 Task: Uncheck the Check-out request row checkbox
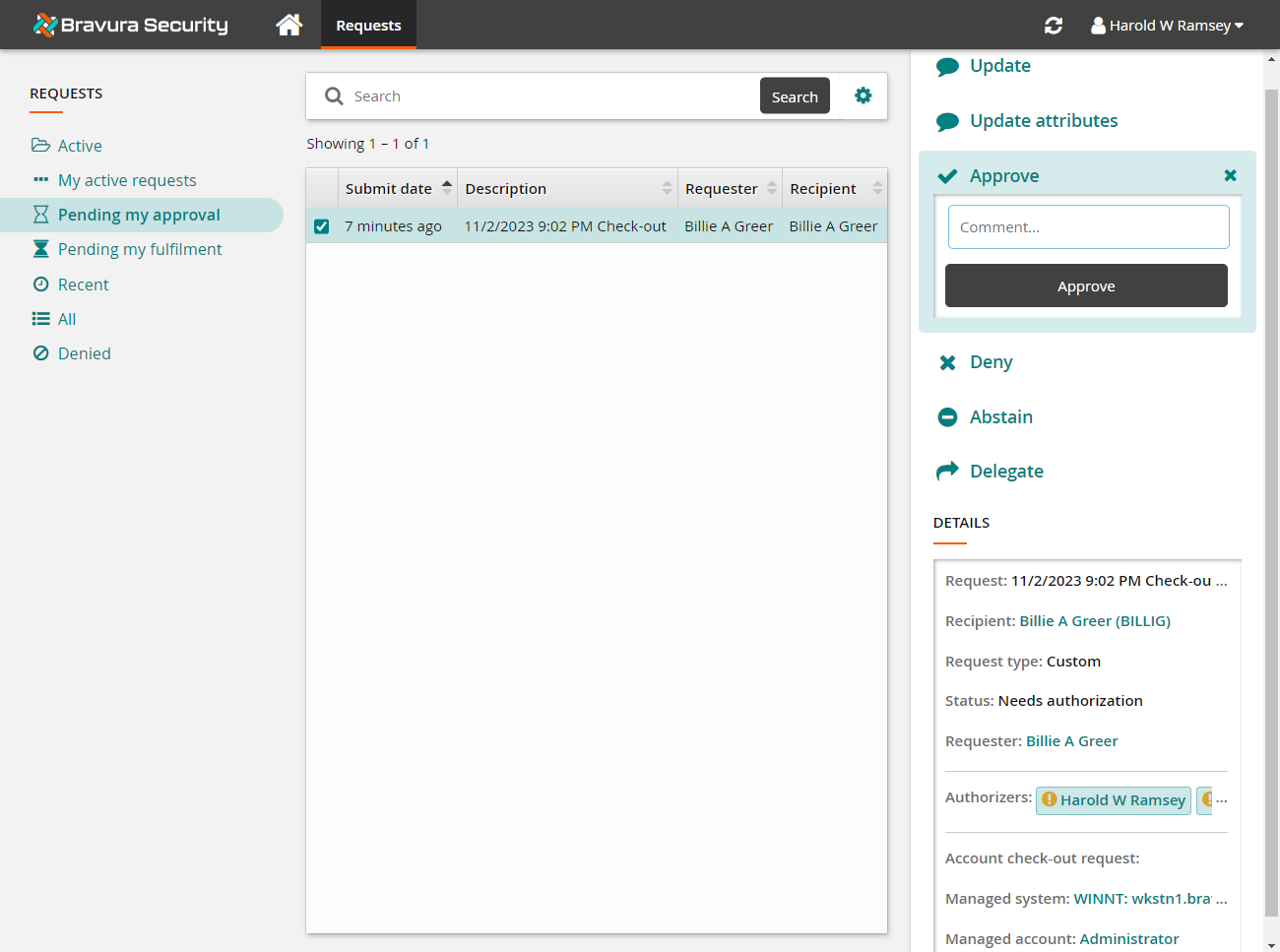322,226
